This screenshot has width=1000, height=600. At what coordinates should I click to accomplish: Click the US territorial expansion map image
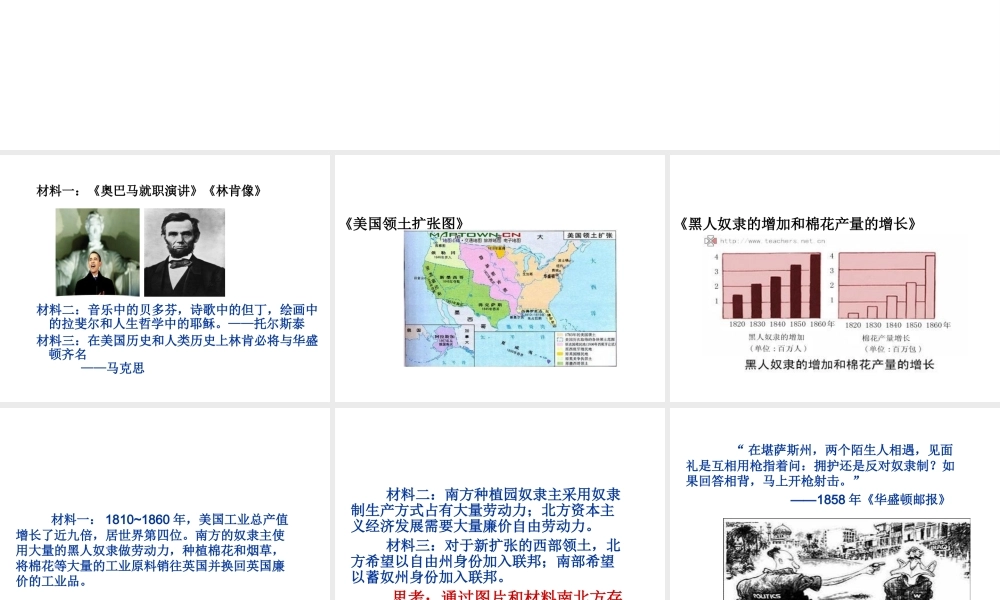pyautogui.click(x=510, y=298)
